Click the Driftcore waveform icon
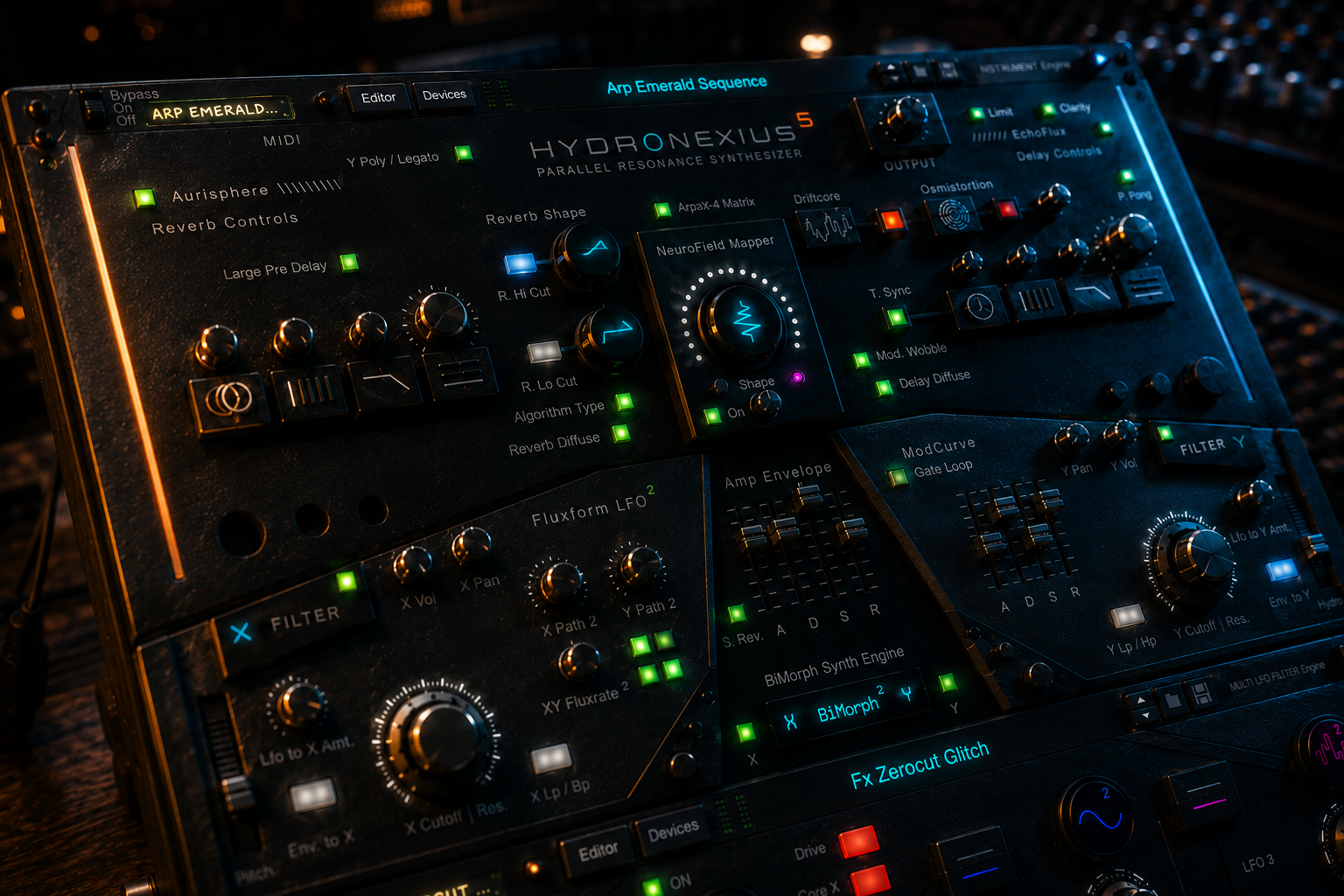The width and height of the screenshot is (1344, 896). coord(827,227)
